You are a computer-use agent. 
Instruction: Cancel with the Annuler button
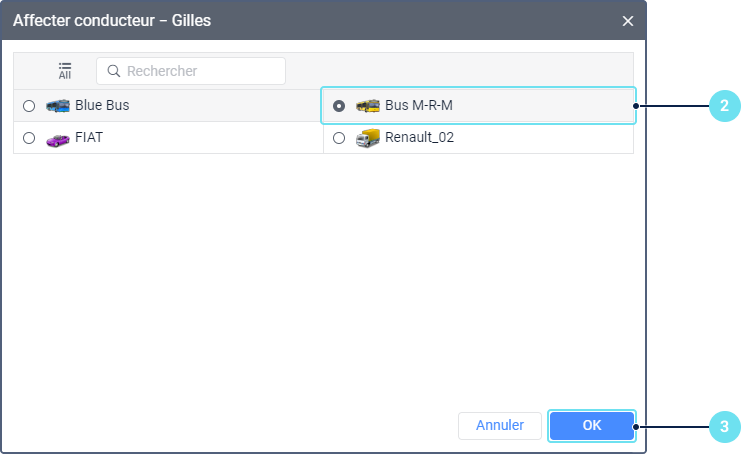tap(500, 426)
